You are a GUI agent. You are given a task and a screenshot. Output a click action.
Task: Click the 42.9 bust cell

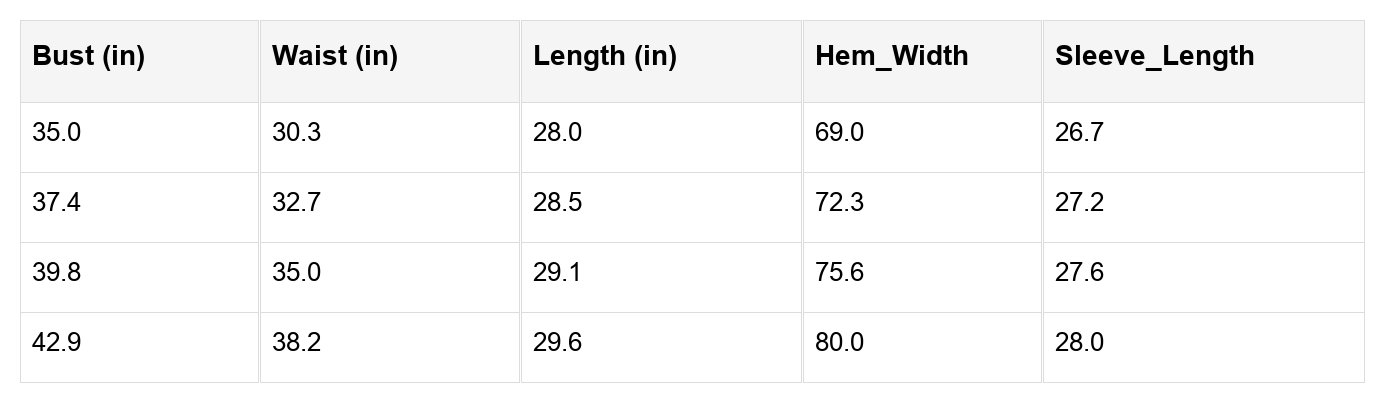coord(57,343)
